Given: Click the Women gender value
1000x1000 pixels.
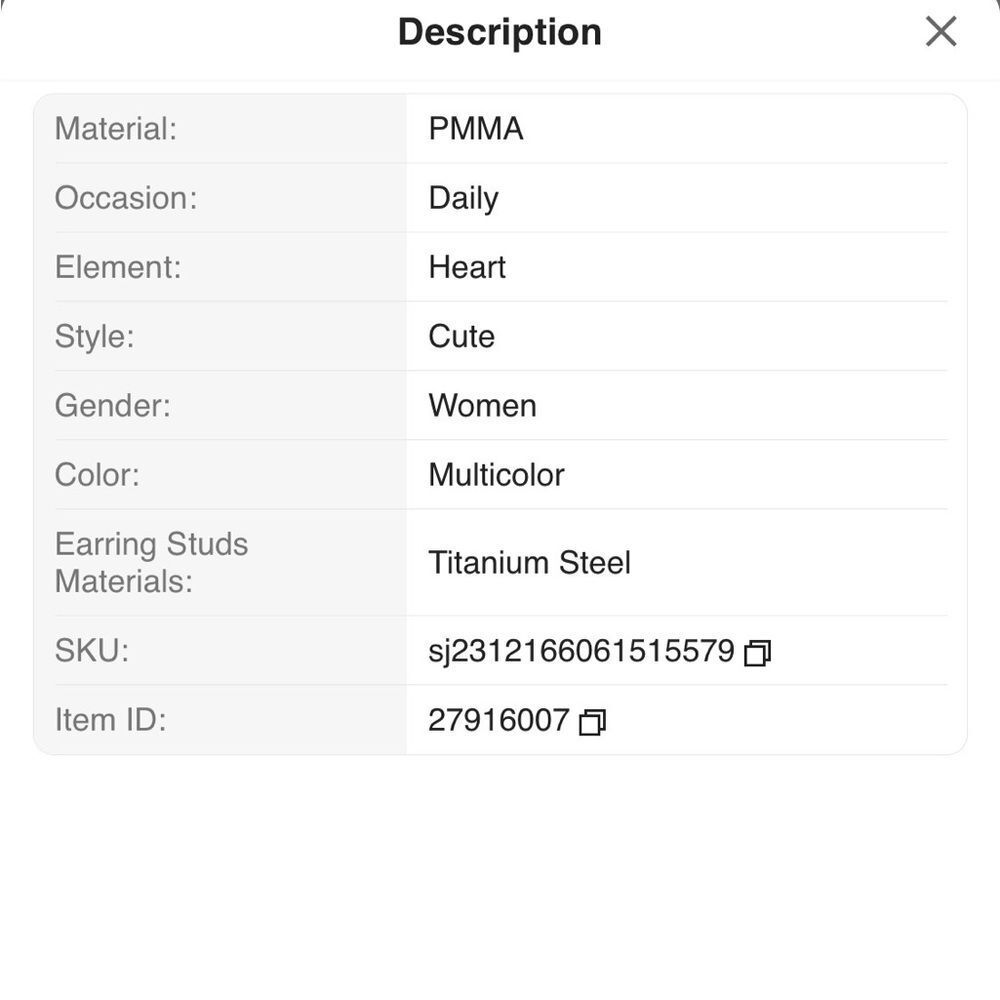Looking at the screenshot, I should point(482,406).
